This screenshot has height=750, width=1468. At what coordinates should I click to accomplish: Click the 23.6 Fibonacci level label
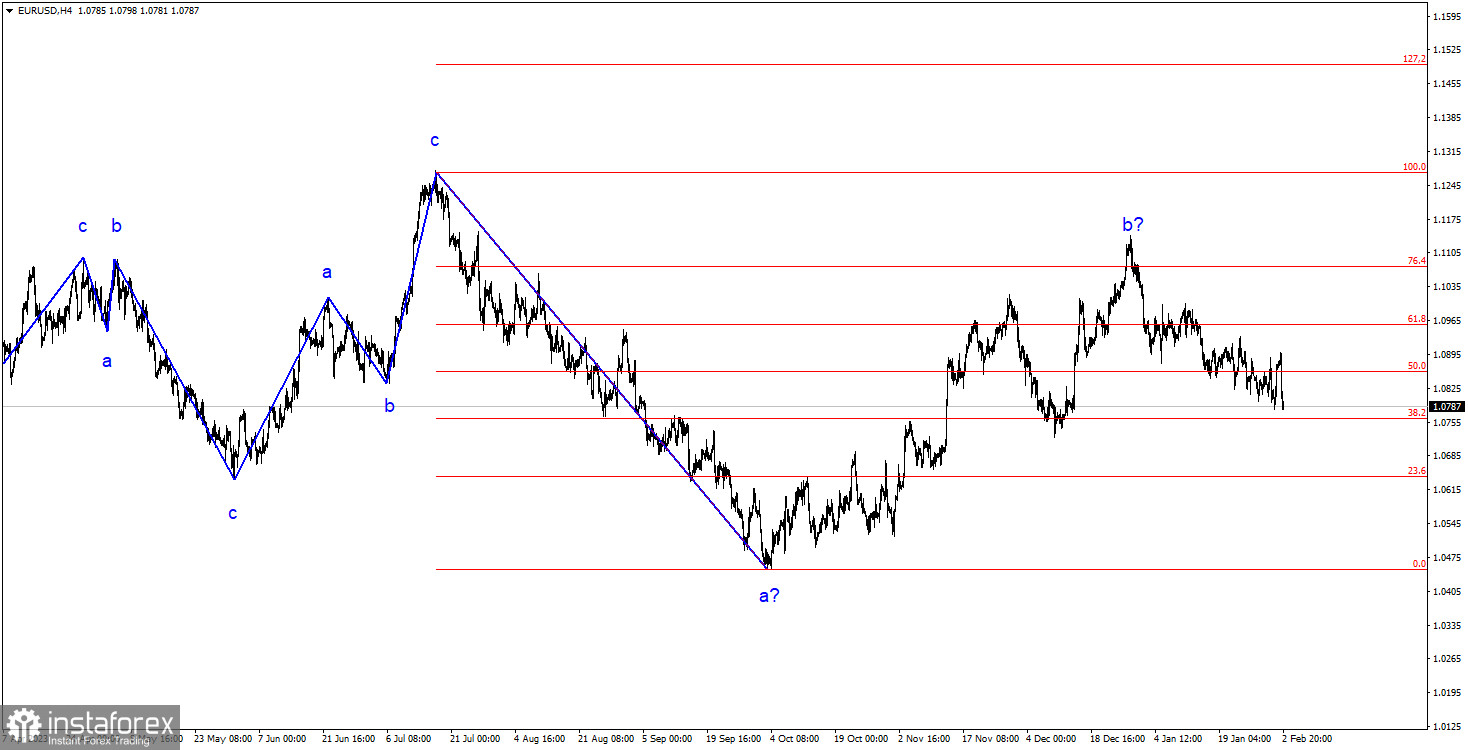[1416, 471]
